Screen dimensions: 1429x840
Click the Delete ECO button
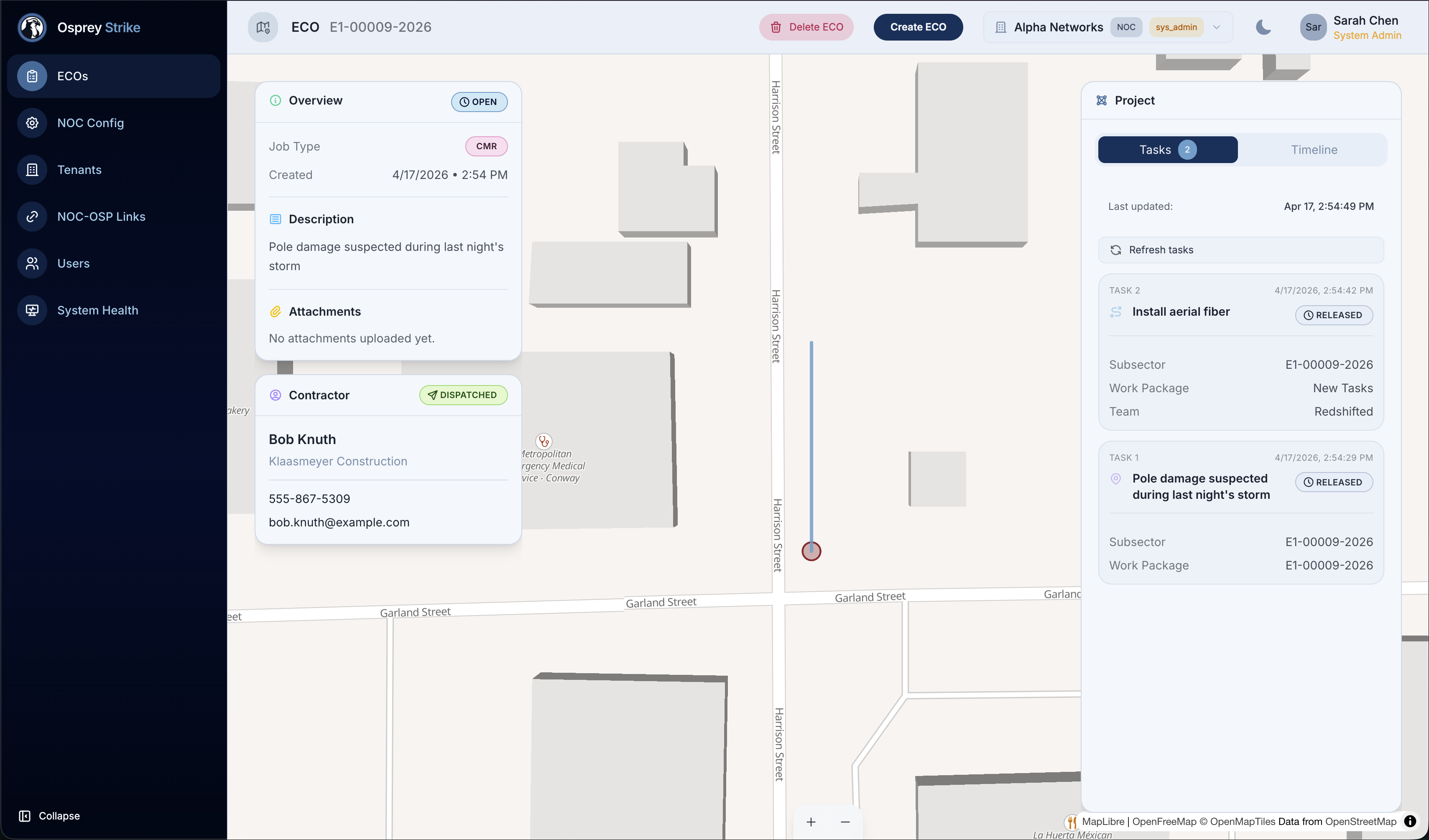pyautogui.click(x=806, y=27)
